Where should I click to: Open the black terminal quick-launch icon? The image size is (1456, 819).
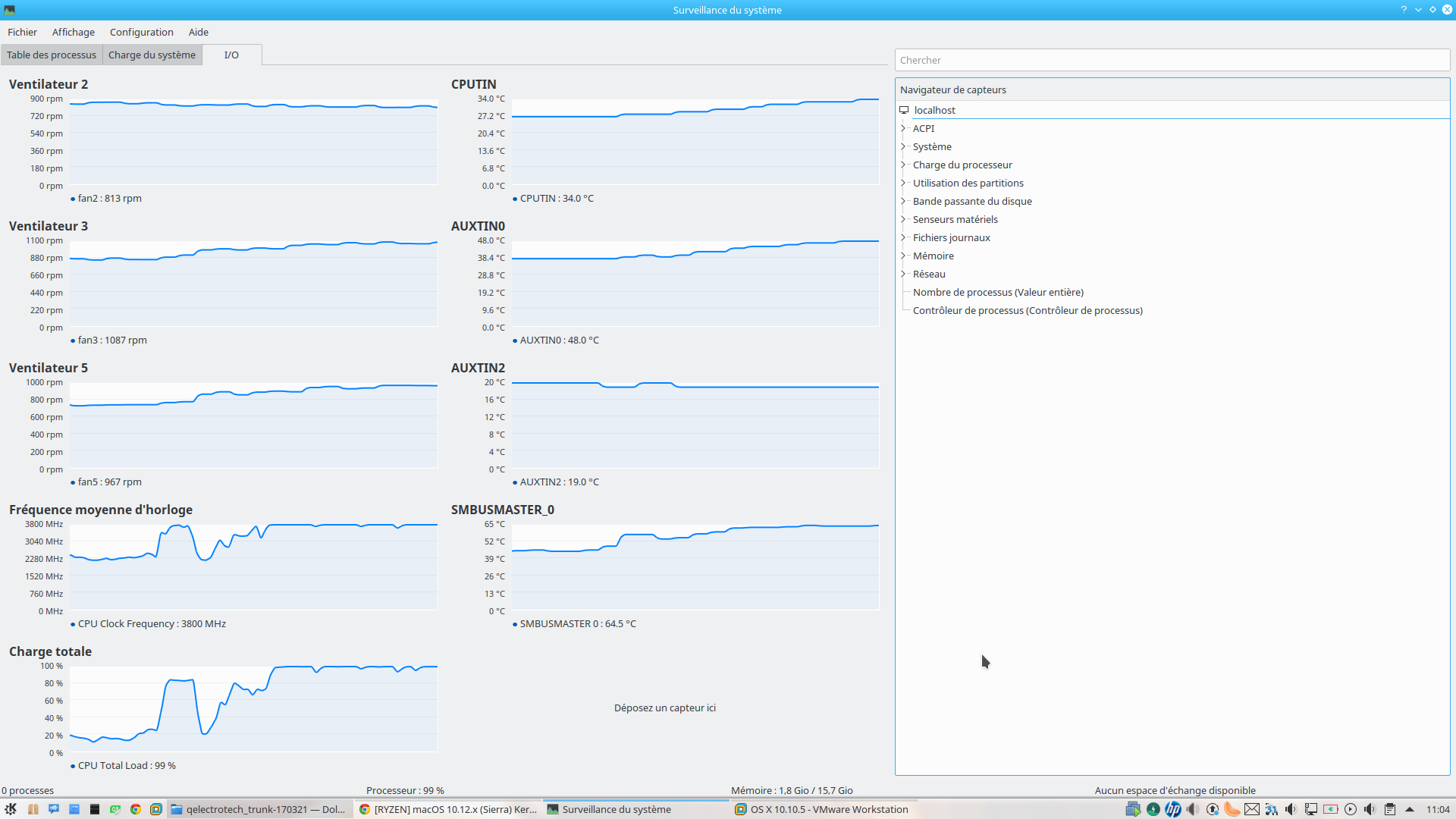(95, 809)
